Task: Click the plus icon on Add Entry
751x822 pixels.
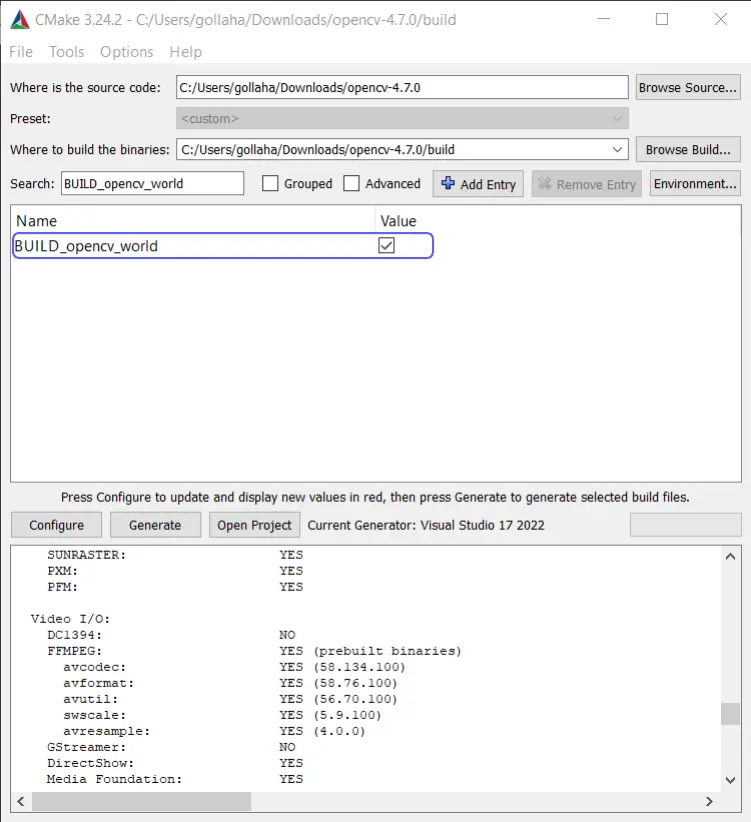Action: (x=448, y=183)
